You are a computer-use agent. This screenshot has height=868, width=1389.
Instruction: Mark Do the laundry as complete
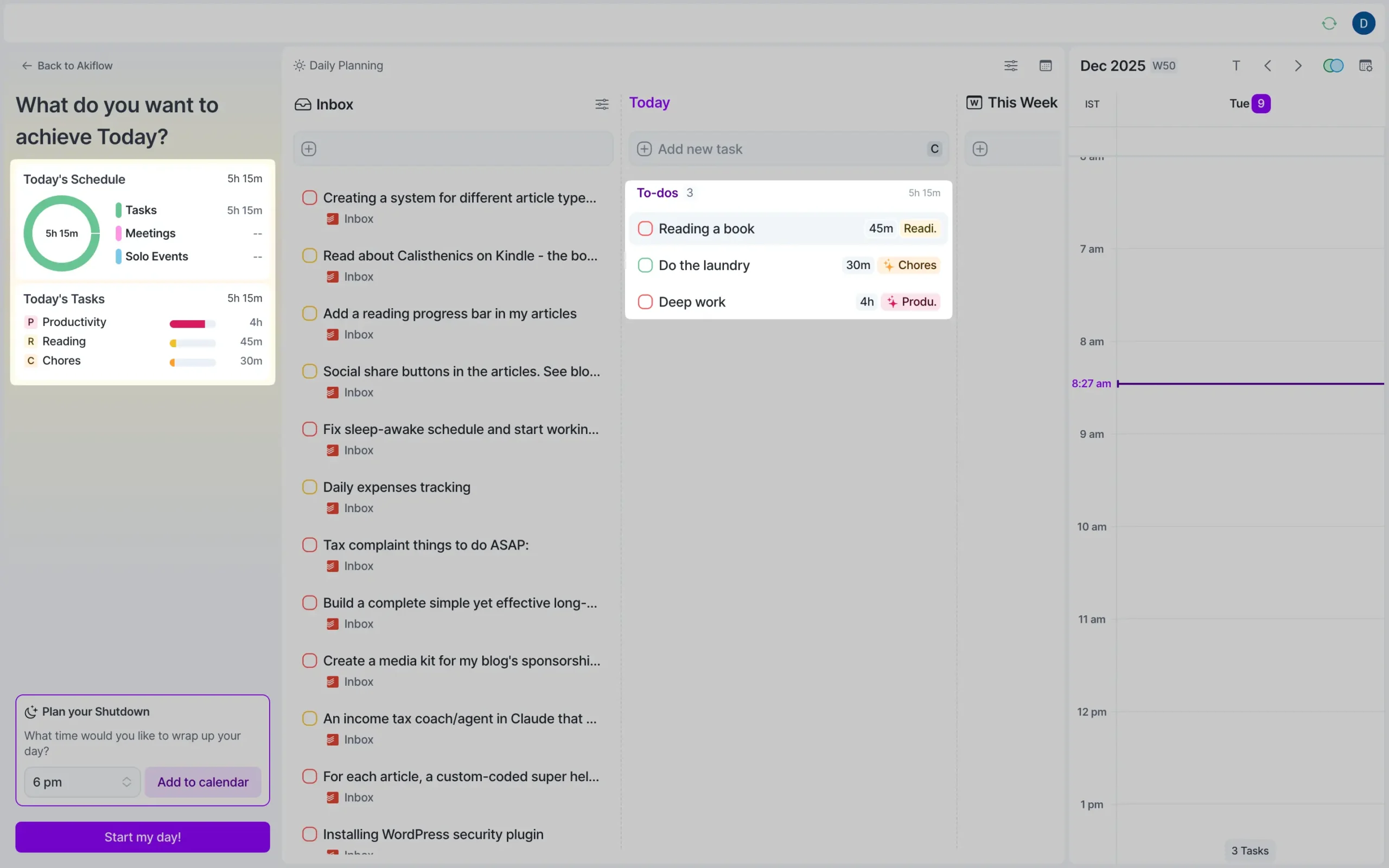645,265
